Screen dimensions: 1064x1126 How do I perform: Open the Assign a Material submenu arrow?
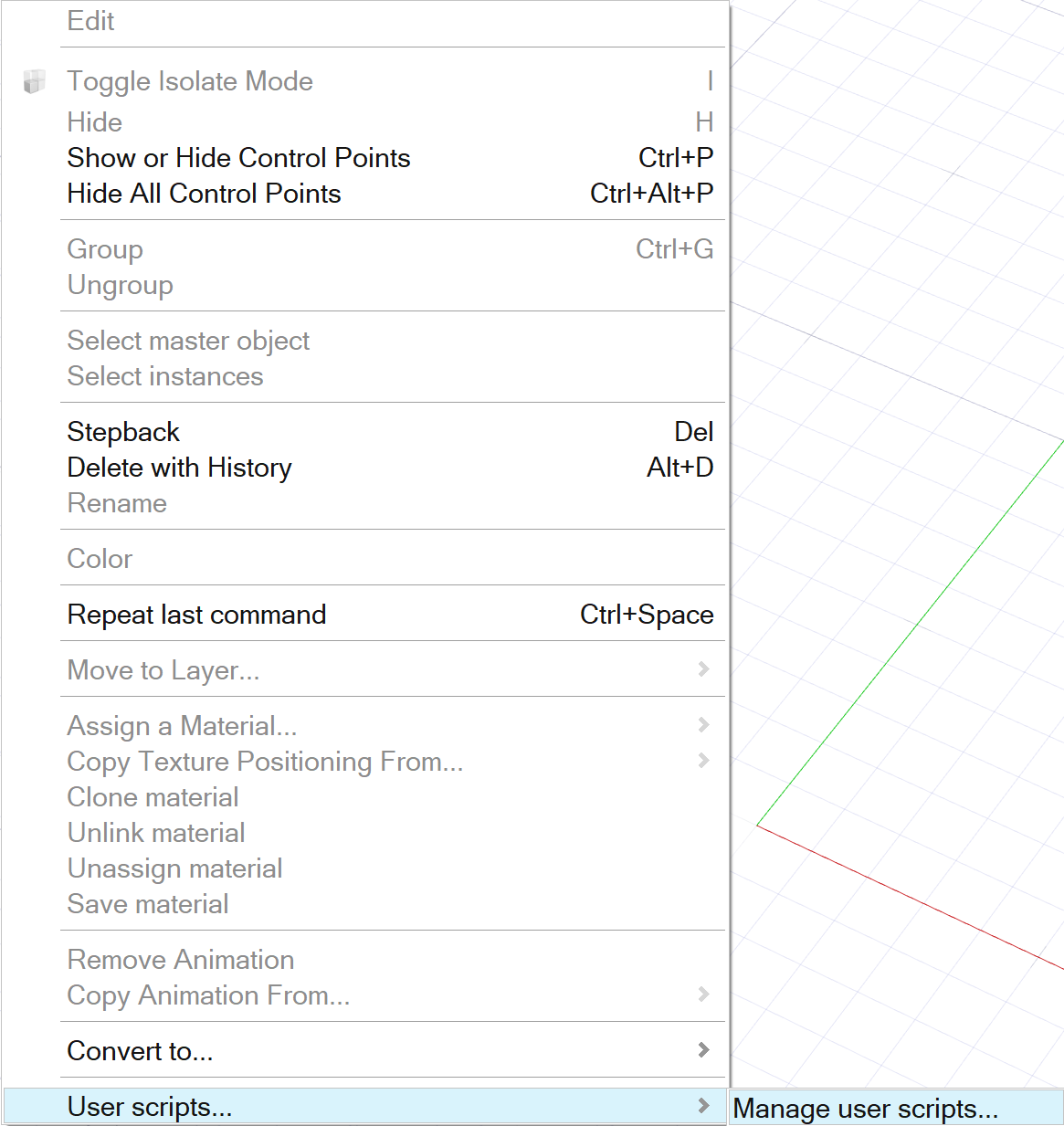pos(703,725)
